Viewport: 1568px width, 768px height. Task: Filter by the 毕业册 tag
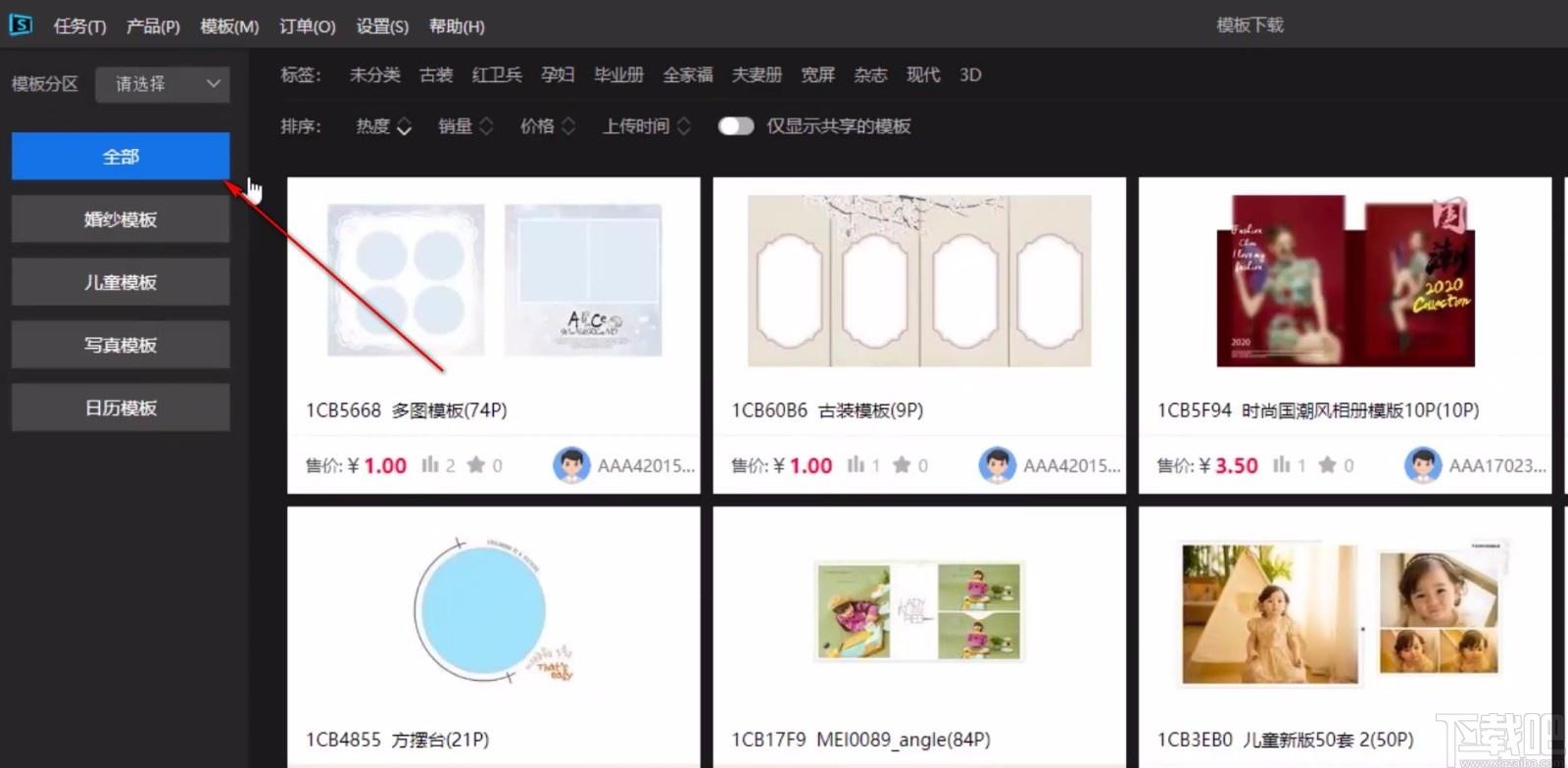click(618, 74)
